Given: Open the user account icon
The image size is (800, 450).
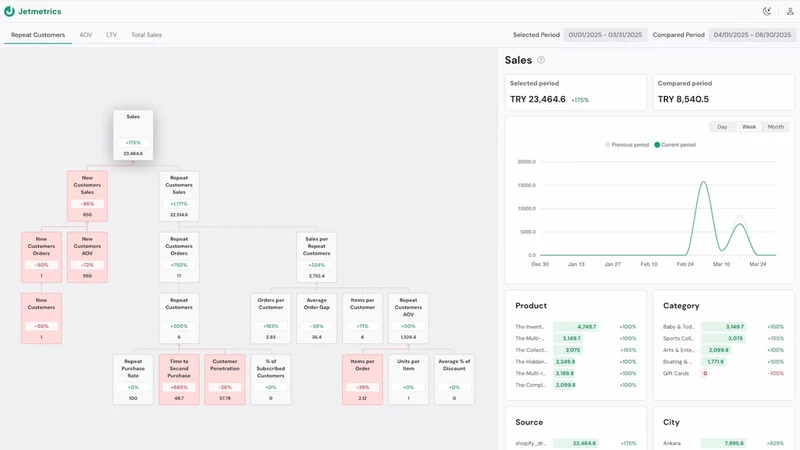Looking at the screenshot, I should (790, 11).
